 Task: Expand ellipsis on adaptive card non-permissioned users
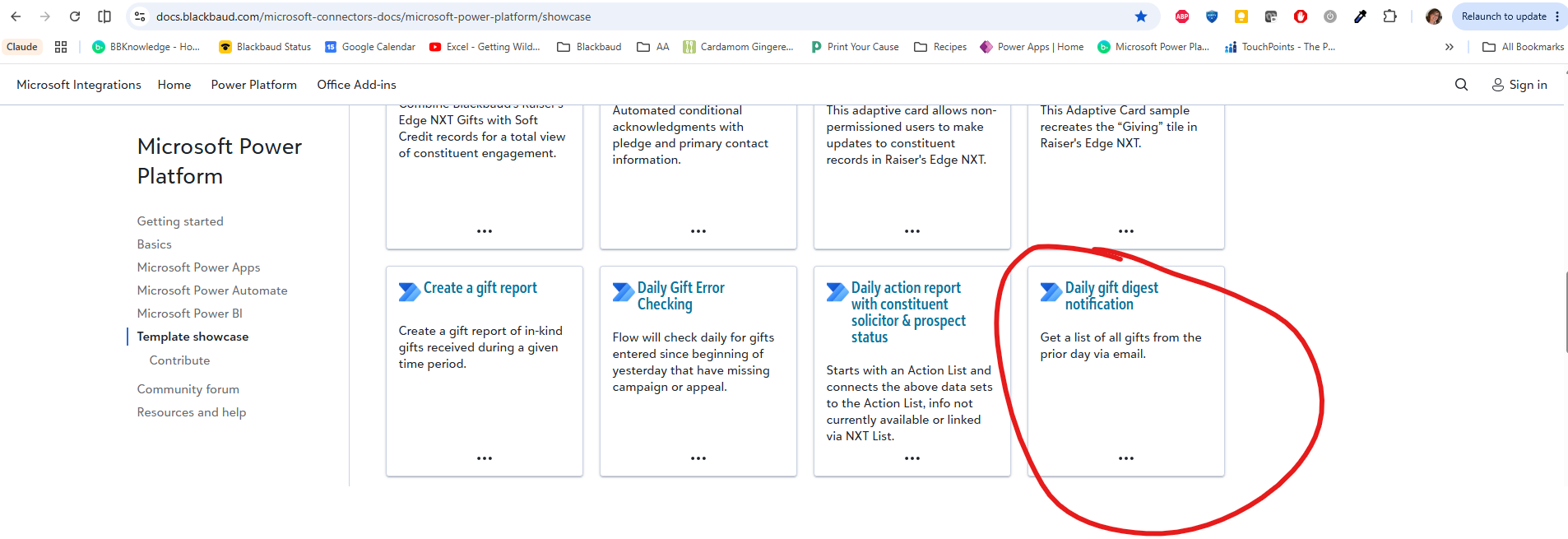(x=912, y=231)
